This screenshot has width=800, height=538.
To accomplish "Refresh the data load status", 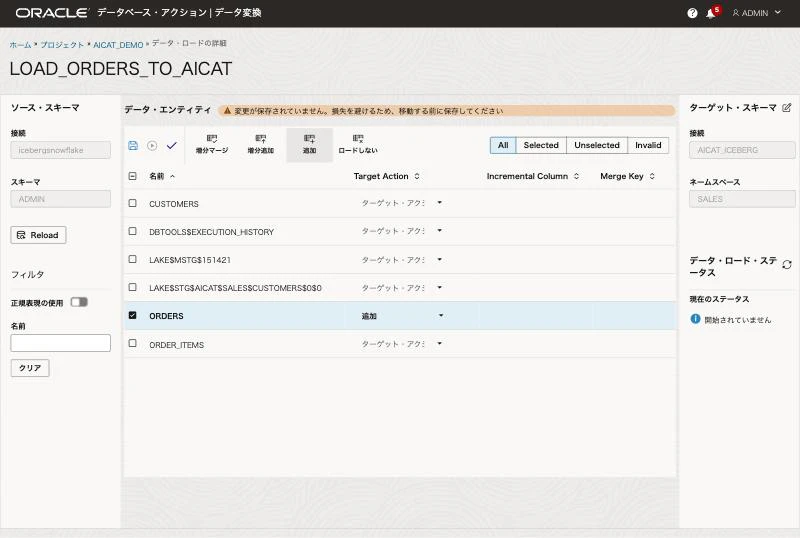I will [x=787, y=264].
